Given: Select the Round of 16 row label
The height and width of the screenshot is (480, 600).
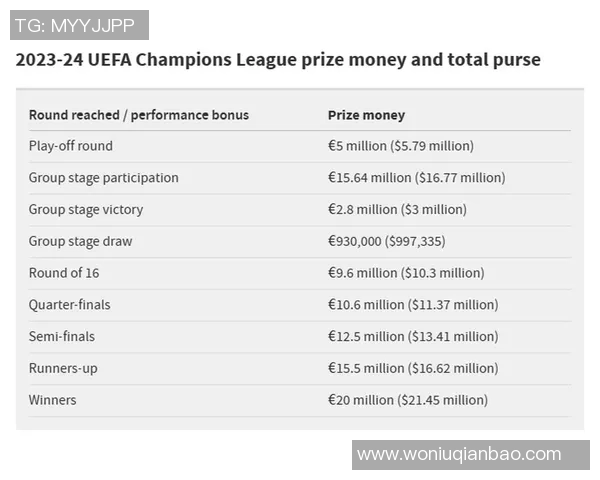Looking at the screenshot, I should 64,273.
